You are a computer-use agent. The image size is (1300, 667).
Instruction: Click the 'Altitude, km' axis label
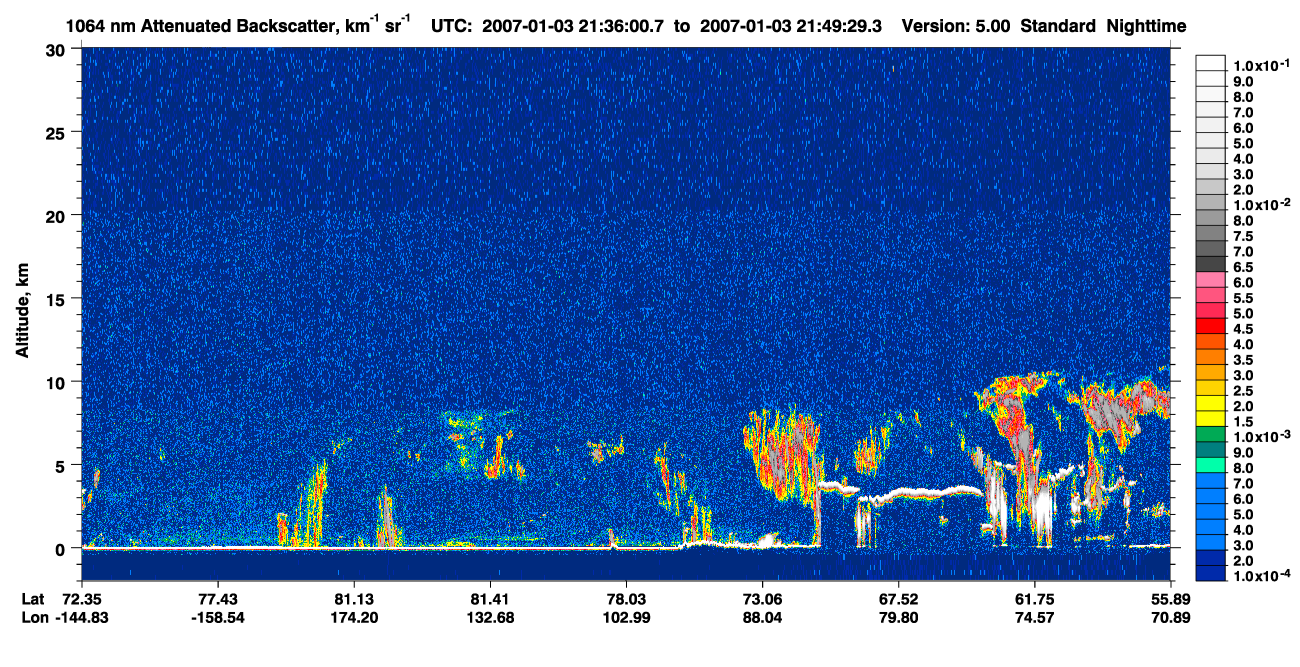coord(23,310)
